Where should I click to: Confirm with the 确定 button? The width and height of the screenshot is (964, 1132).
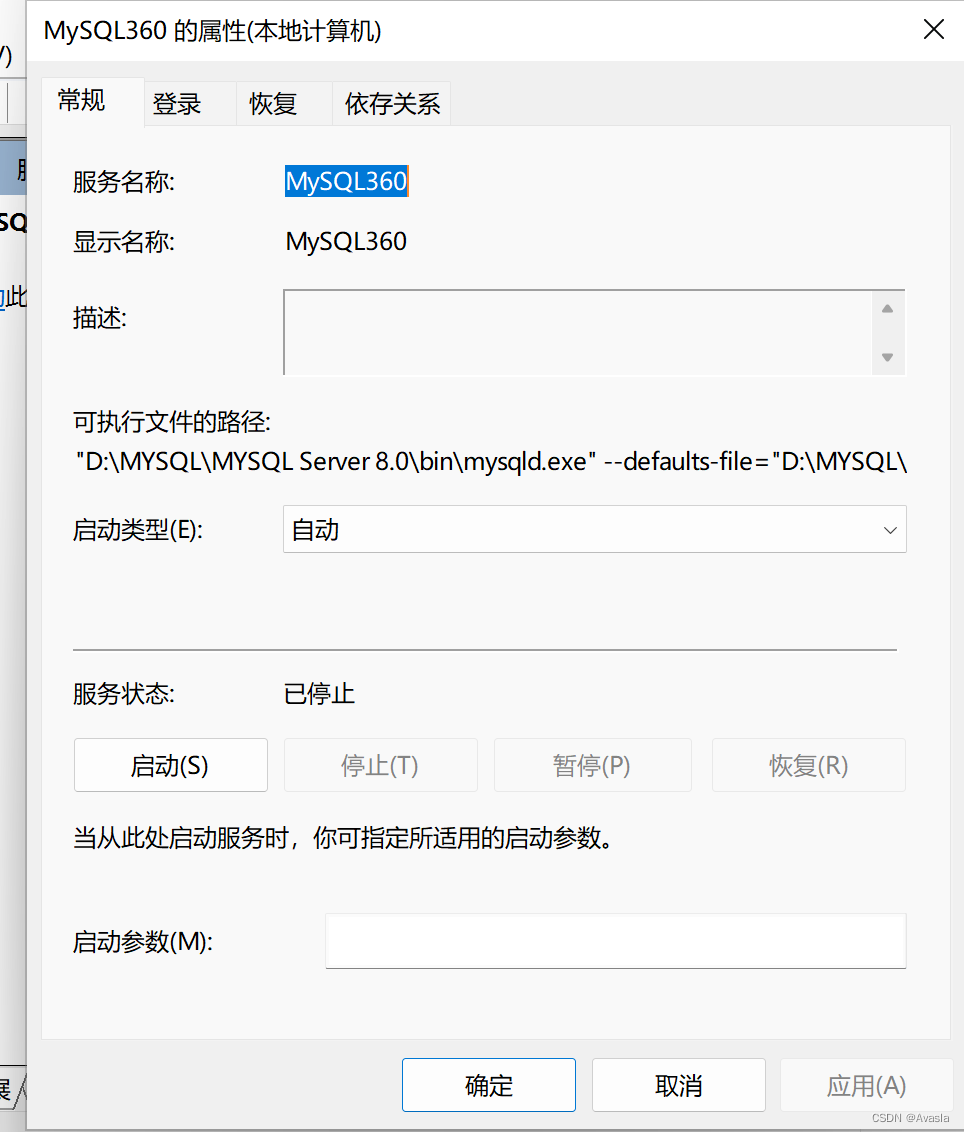(489, 1085)
